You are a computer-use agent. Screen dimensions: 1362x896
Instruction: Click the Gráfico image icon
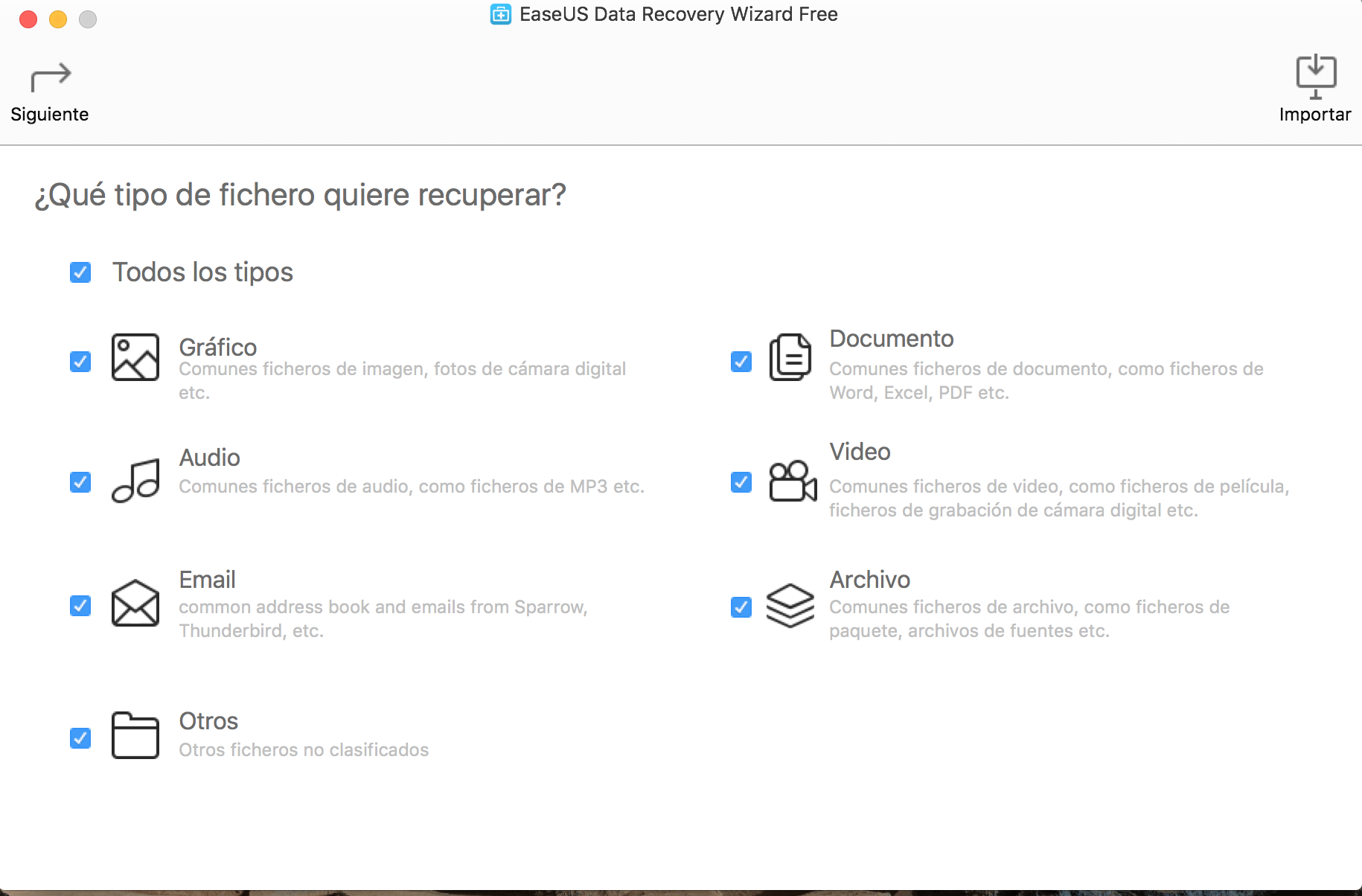tap(135, 357)
